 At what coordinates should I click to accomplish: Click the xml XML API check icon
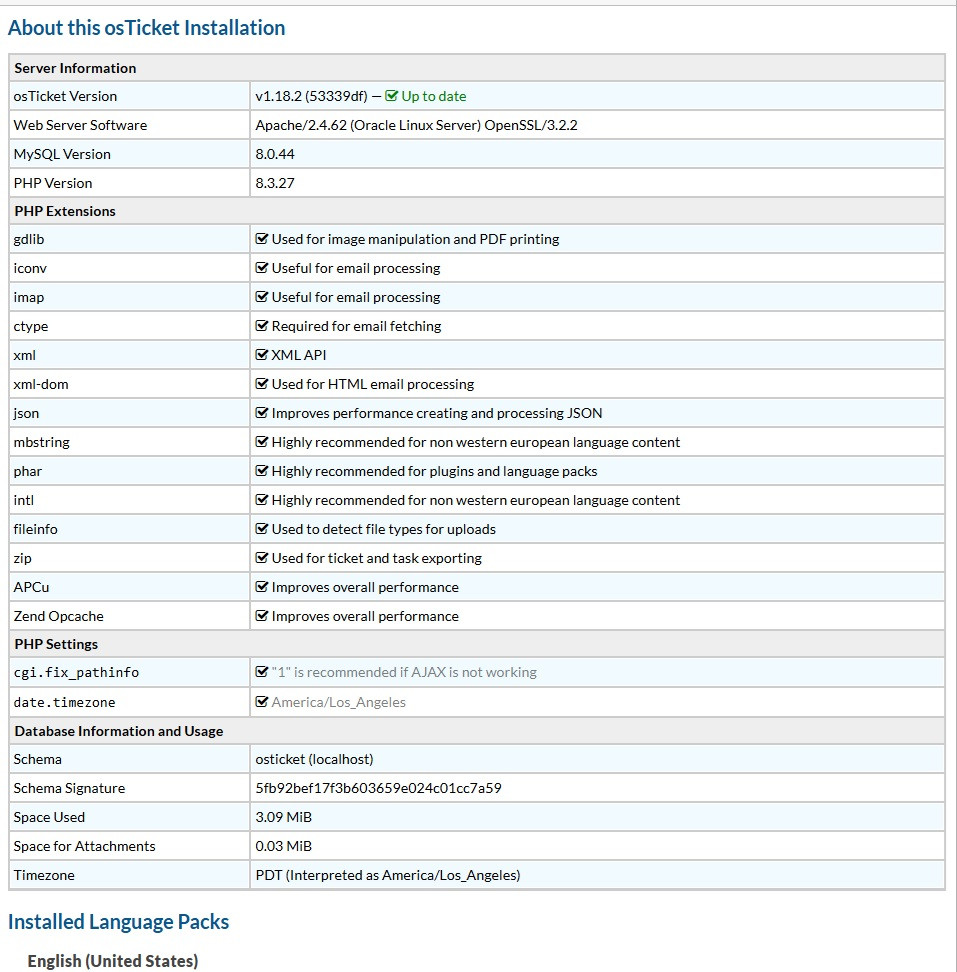[x=262, y=355]
